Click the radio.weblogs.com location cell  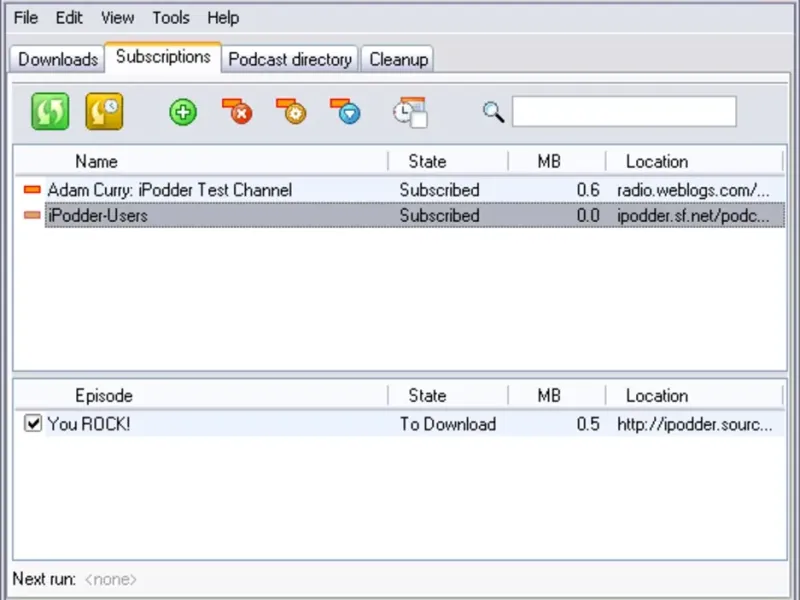[x=693, y=190]
